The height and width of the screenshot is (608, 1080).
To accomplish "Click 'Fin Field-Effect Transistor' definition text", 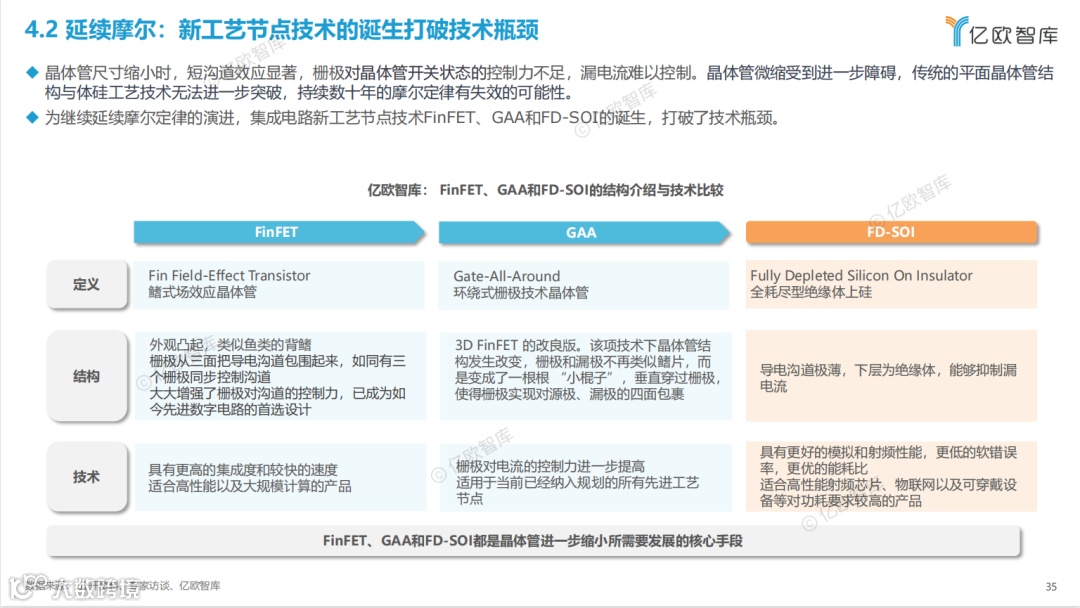I will pyautogui.click(x=229, y=275).
